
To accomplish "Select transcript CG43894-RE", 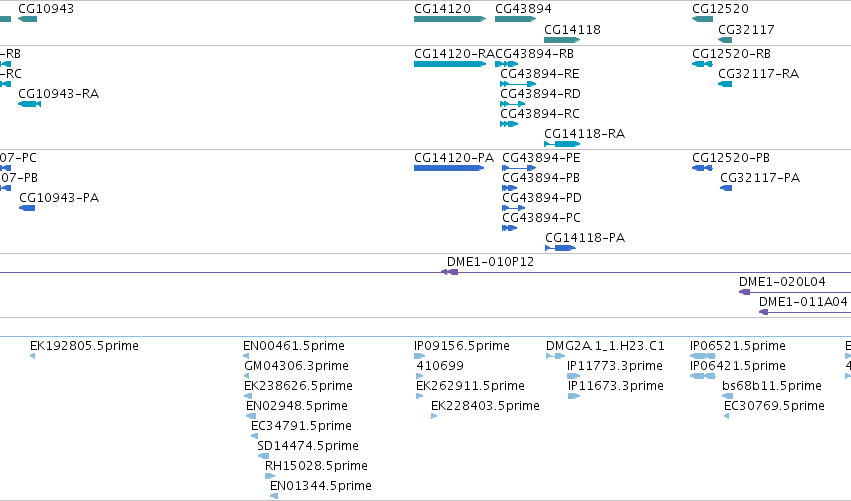I will [540, 74].
